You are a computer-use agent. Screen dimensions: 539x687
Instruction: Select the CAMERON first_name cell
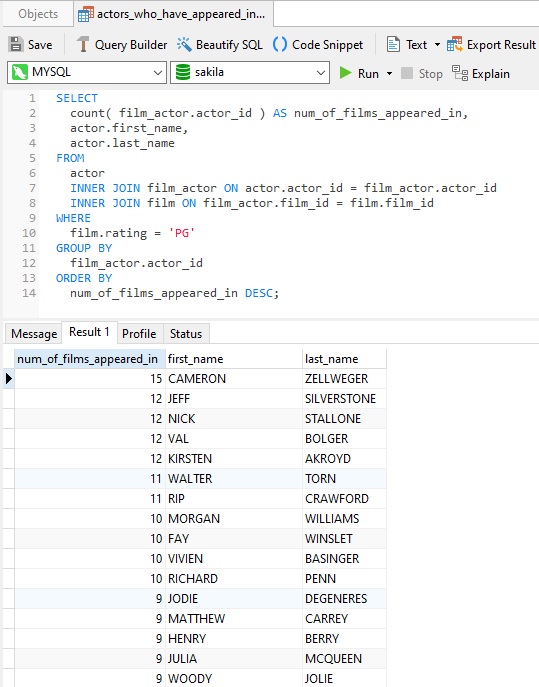(x=234, y=379)
